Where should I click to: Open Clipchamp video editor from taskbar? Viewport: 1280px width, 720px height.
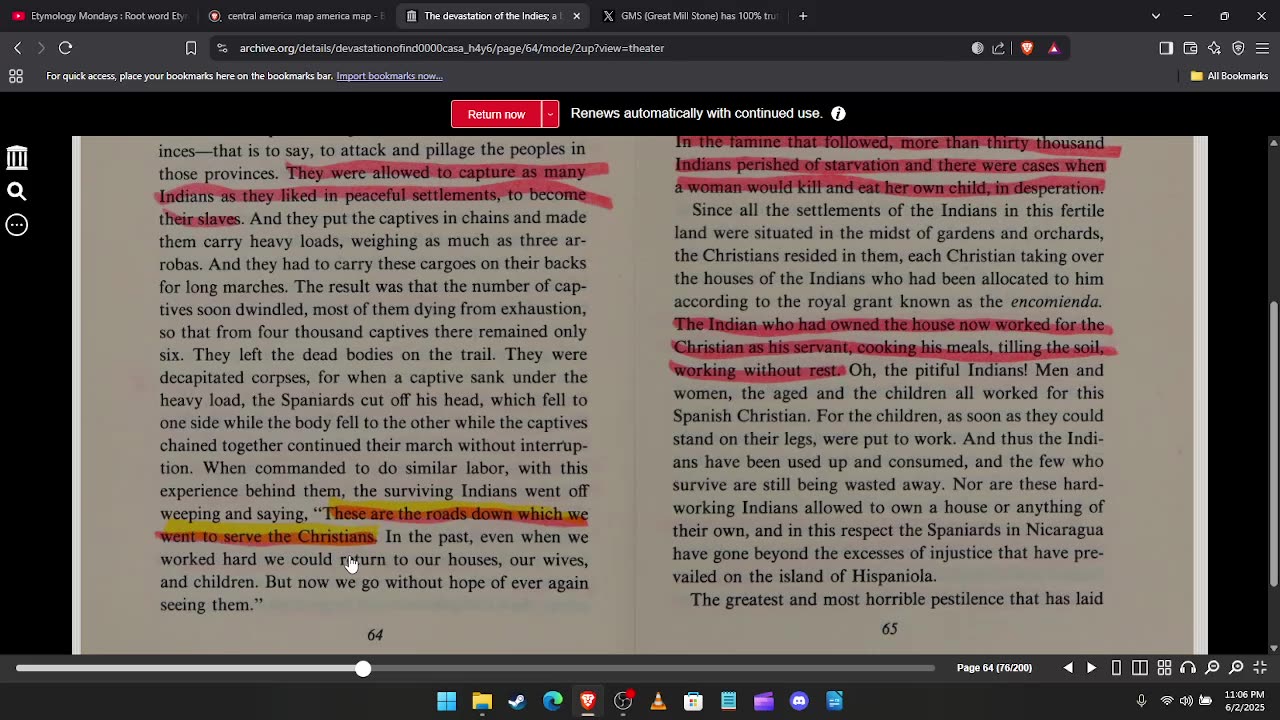[764, 701]
